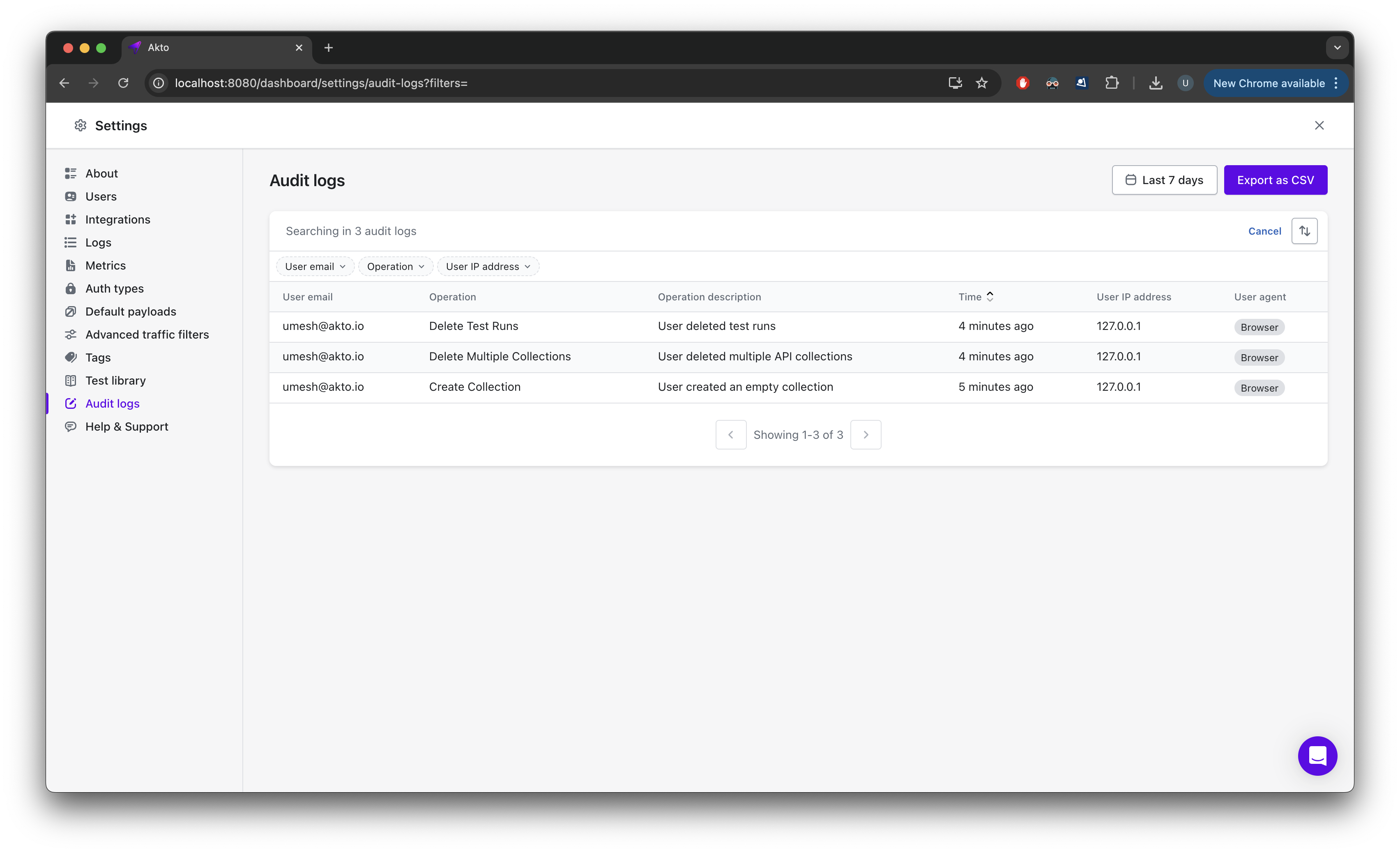Click the install app icon in address bar
Viewport: 1400px width, 853px height.
point(955,83)
